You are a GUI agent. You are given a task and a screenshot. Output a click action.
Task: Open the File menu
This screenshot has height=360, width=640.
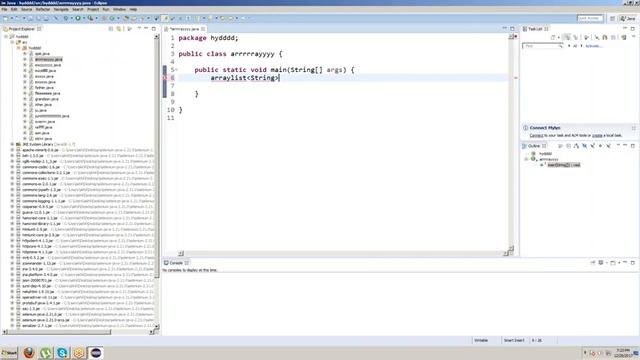tap(4, 9)
